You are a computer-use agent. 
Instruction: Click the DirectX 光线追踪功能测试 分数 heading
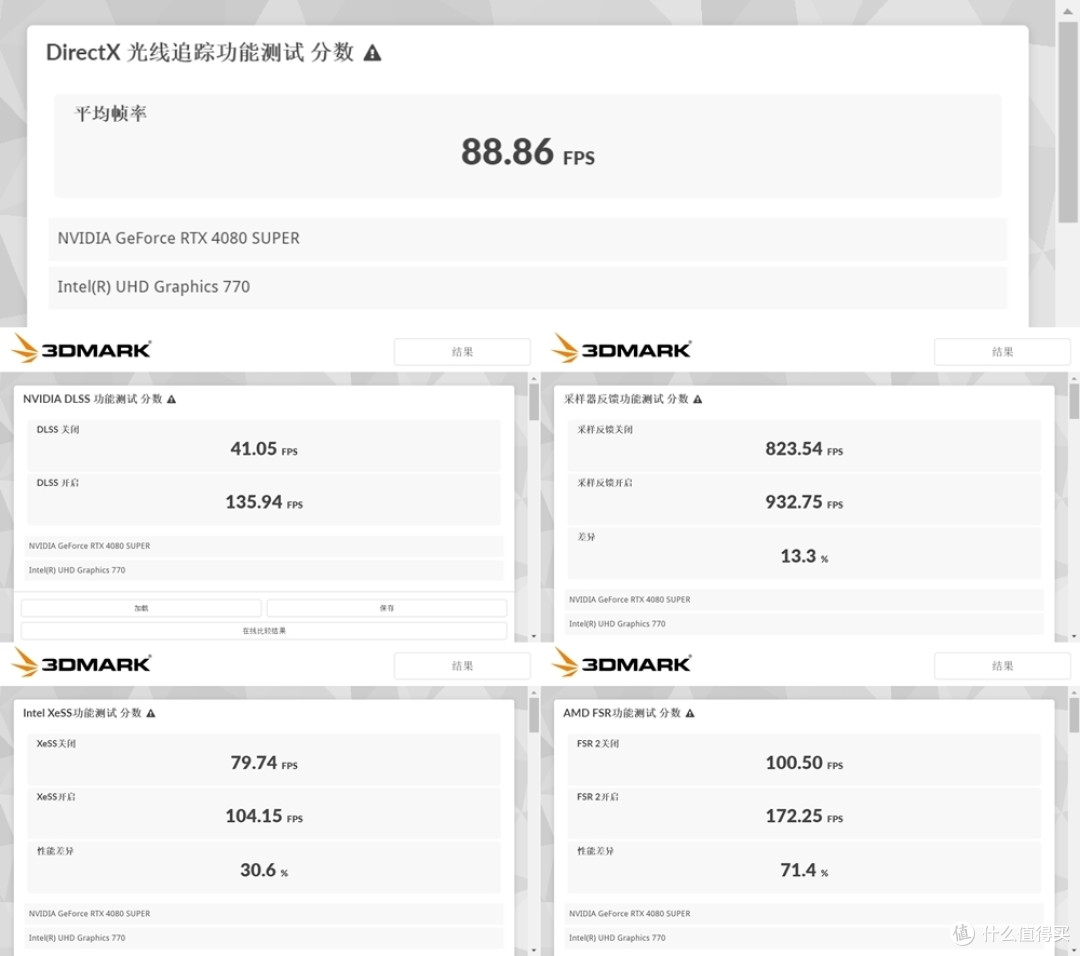[200, 52]
